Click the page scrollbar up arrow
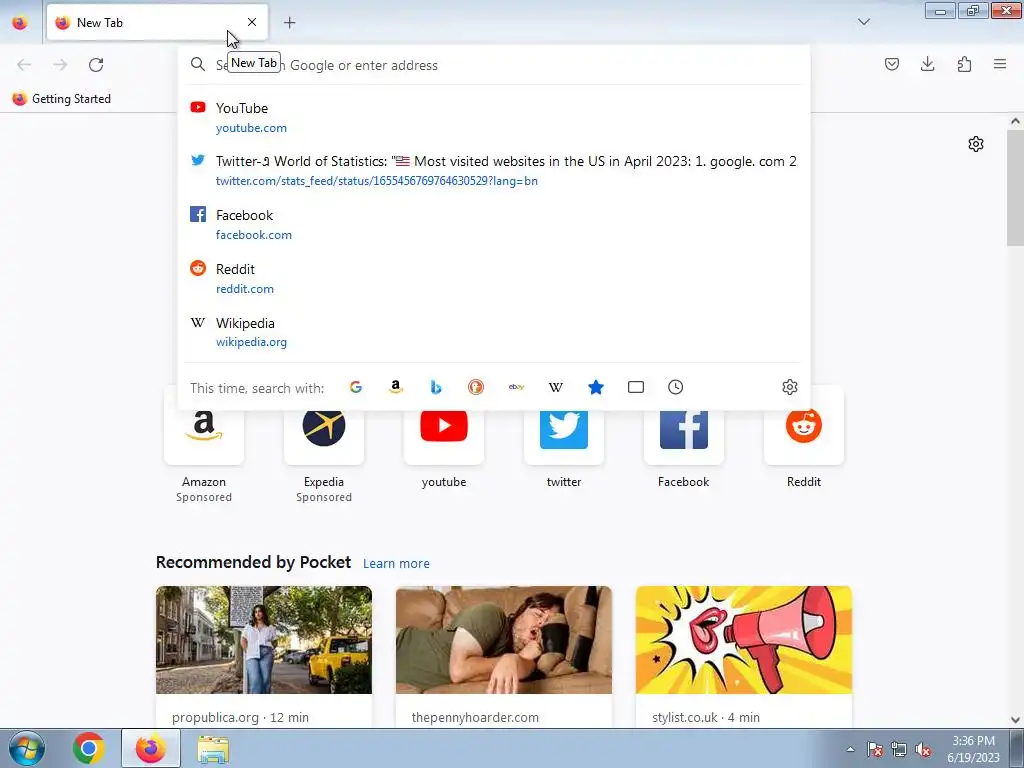 pyautogui.click(x=1016, y=121)
